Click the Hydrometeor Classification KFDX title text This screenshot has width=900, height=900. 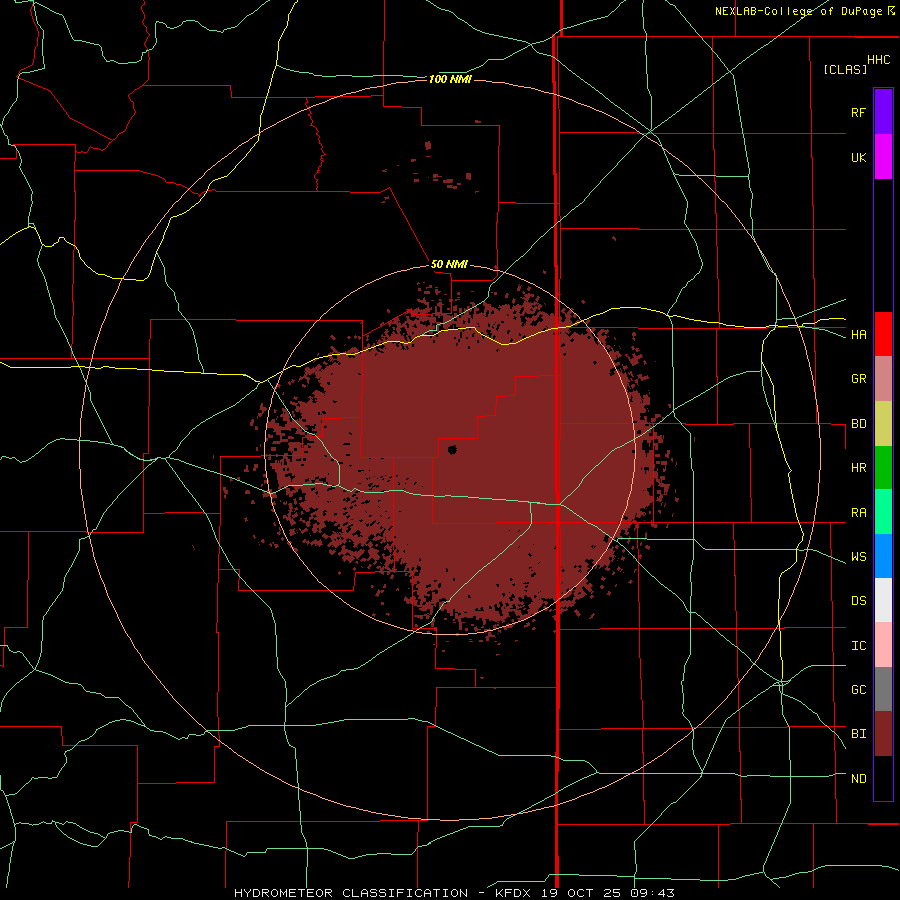pyautogui.click(x=454, y=893)
